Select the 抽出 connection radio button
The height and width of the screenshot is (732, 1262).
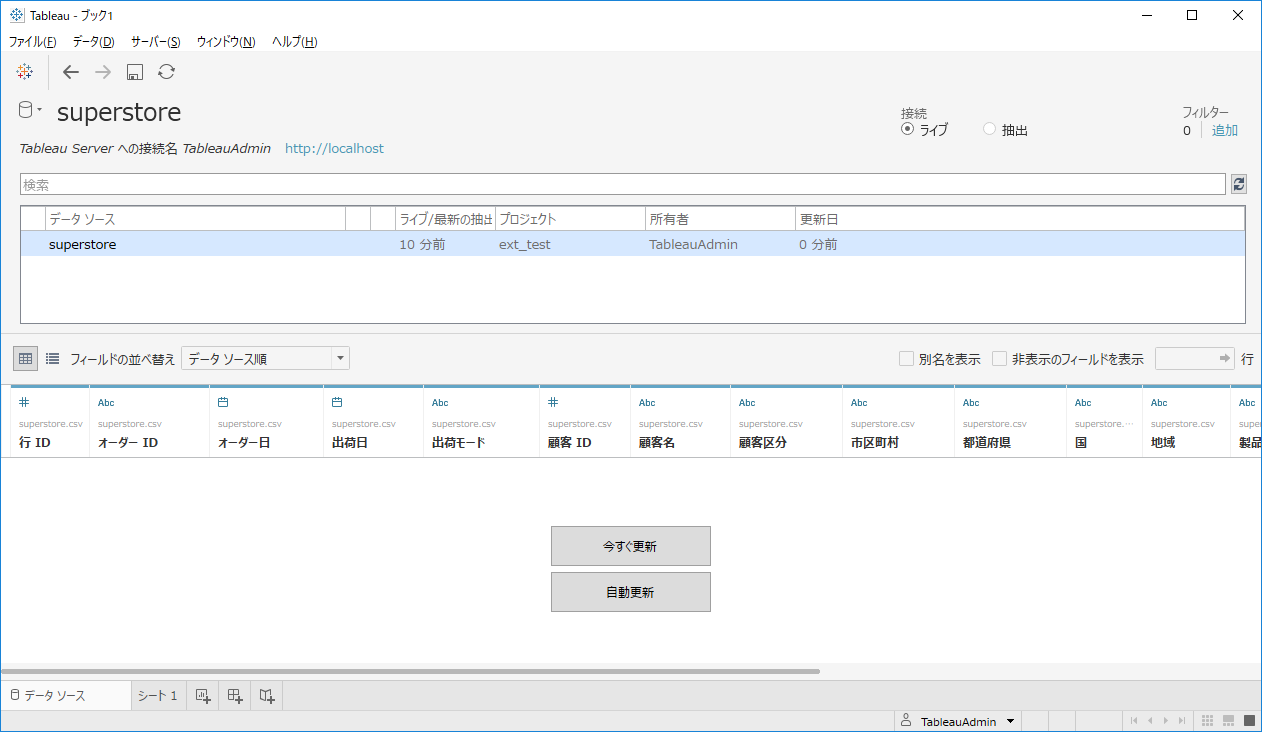click(989, 129)
